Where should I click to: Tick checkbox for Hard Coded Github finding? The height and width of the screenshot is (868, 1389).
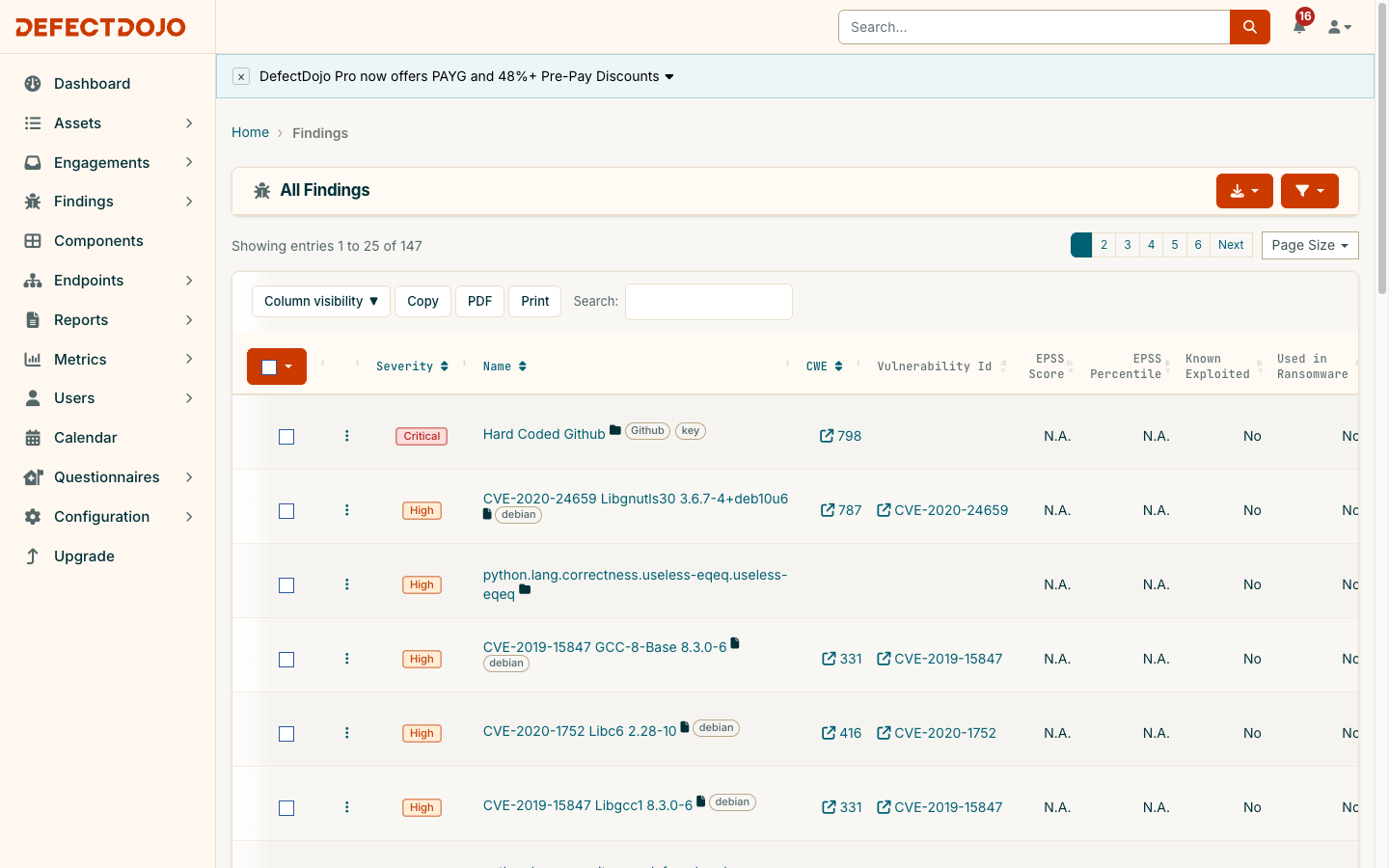[x=286, y=437]
